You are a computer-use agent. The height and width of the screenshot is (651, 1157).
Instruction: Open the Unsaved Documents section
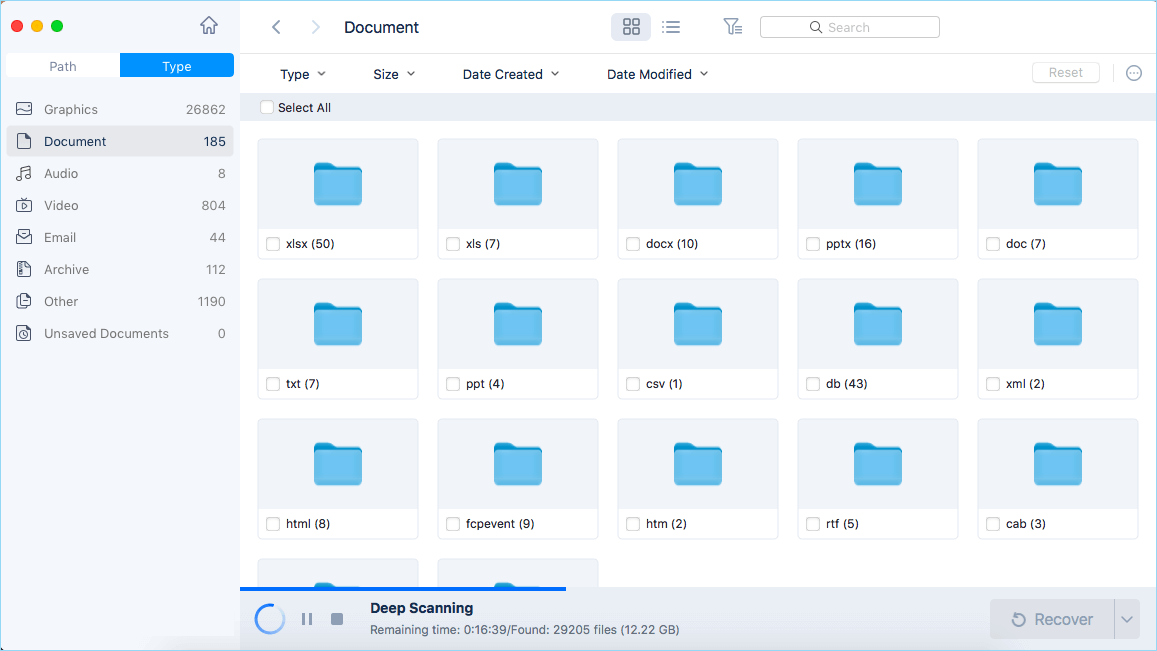104,333
